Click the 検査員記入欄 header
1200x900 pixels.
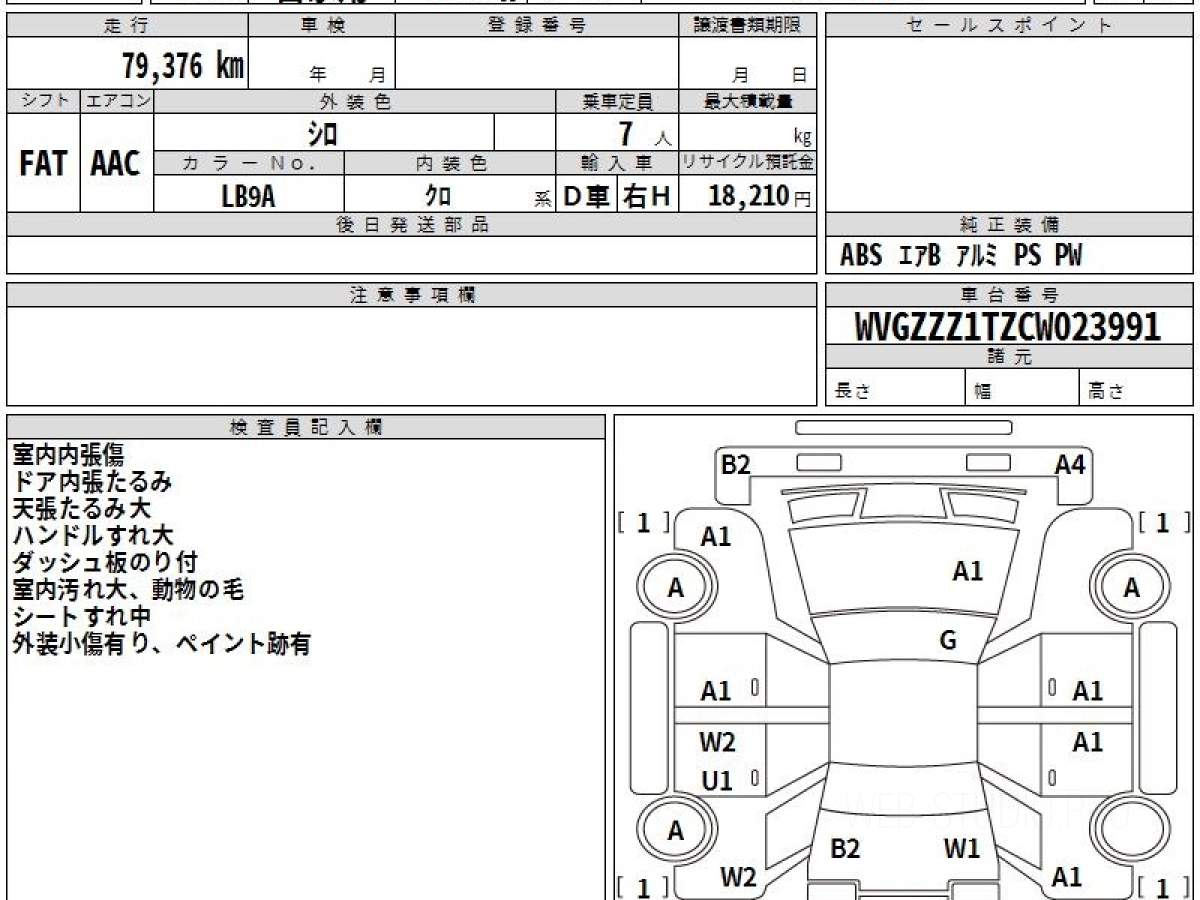click(306, 427)
